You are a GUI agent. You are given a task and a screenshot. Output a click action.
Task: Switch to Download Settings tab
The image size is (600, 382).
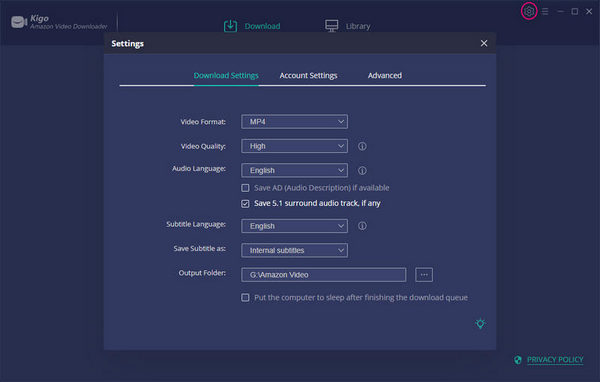[226, 75]
